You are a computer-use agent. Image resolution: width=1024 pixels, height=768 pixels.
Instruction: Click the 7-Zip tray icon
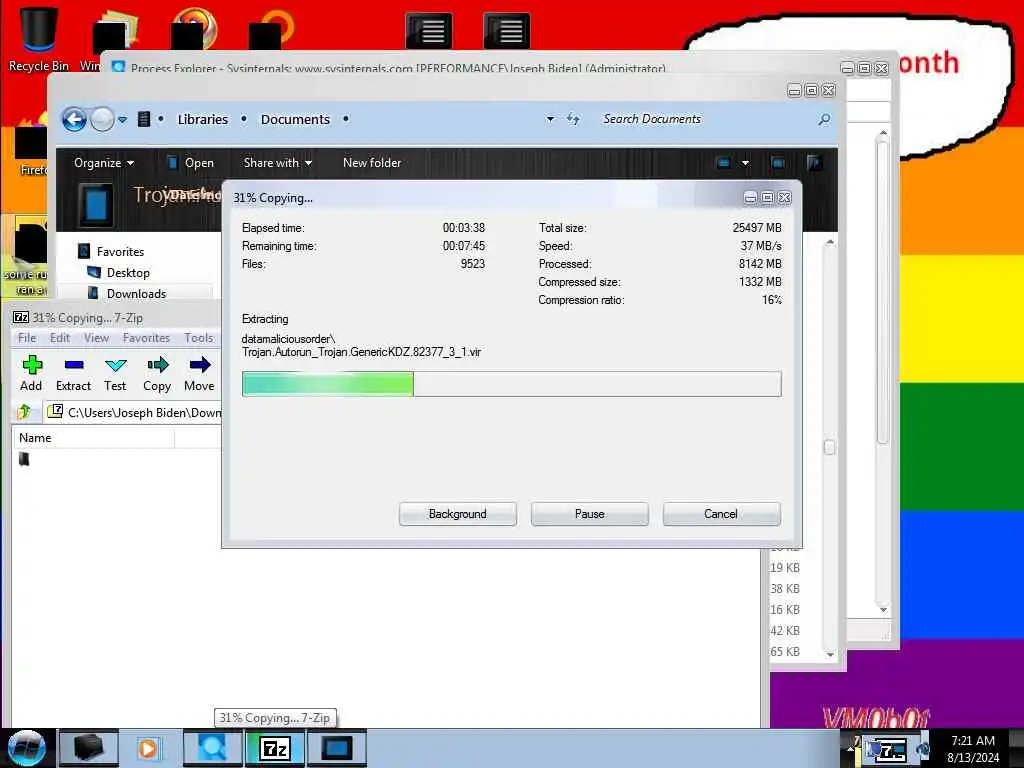click(892, 750)
